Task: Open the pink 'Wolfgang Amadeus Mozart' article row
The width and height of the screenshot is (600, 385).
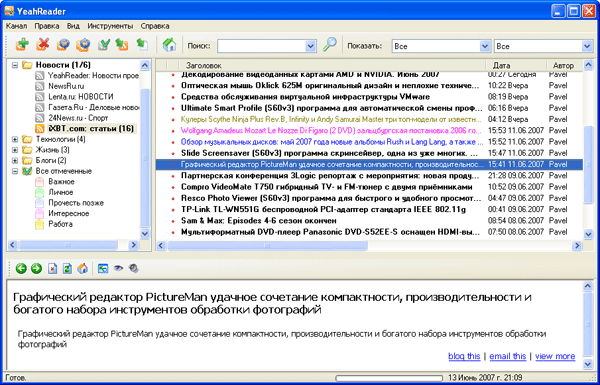Action: pos(369,131)
